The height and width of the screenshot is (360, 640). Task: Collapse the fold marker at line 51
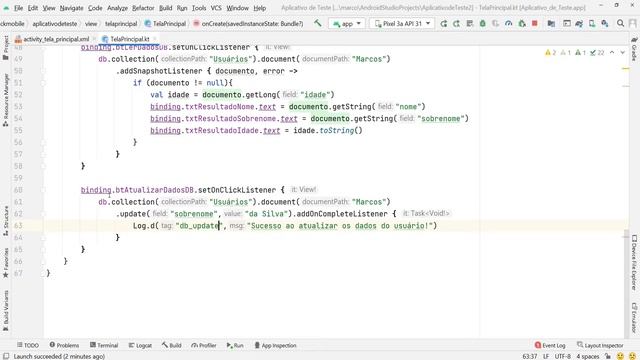[43, 83]
